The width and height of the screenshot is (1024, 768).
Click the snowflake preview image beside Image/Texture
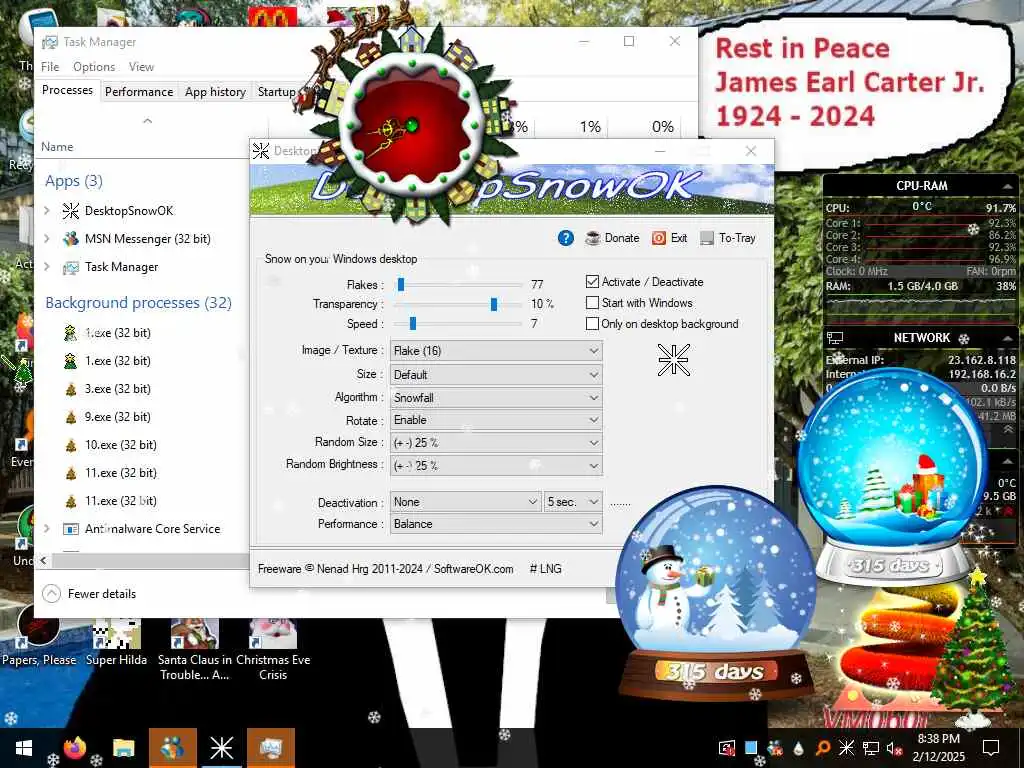[673, 360]
